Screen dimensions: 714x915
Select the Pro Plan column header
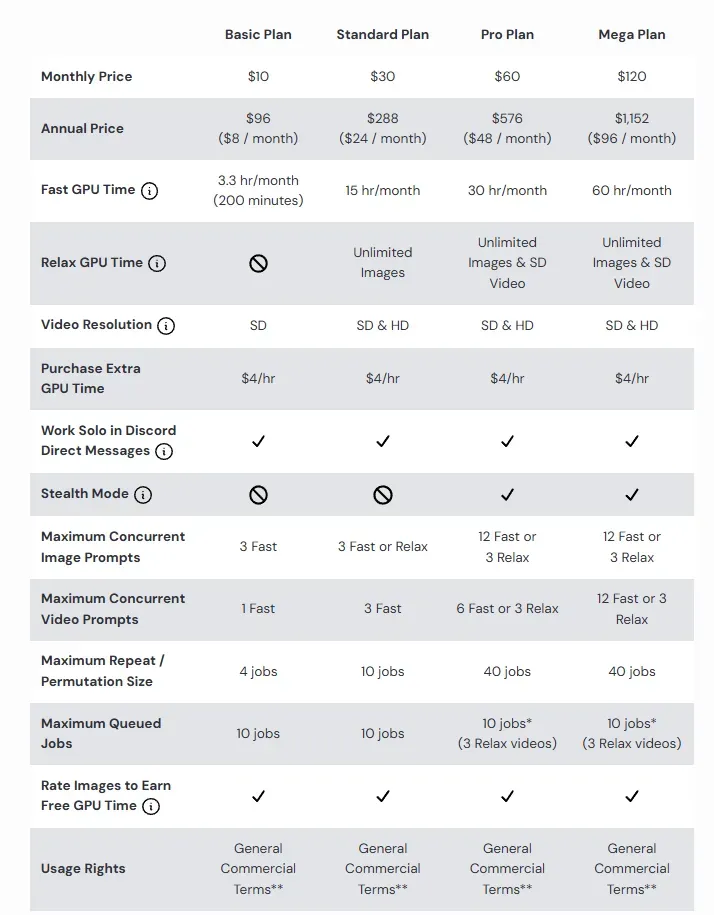[507, 34]
